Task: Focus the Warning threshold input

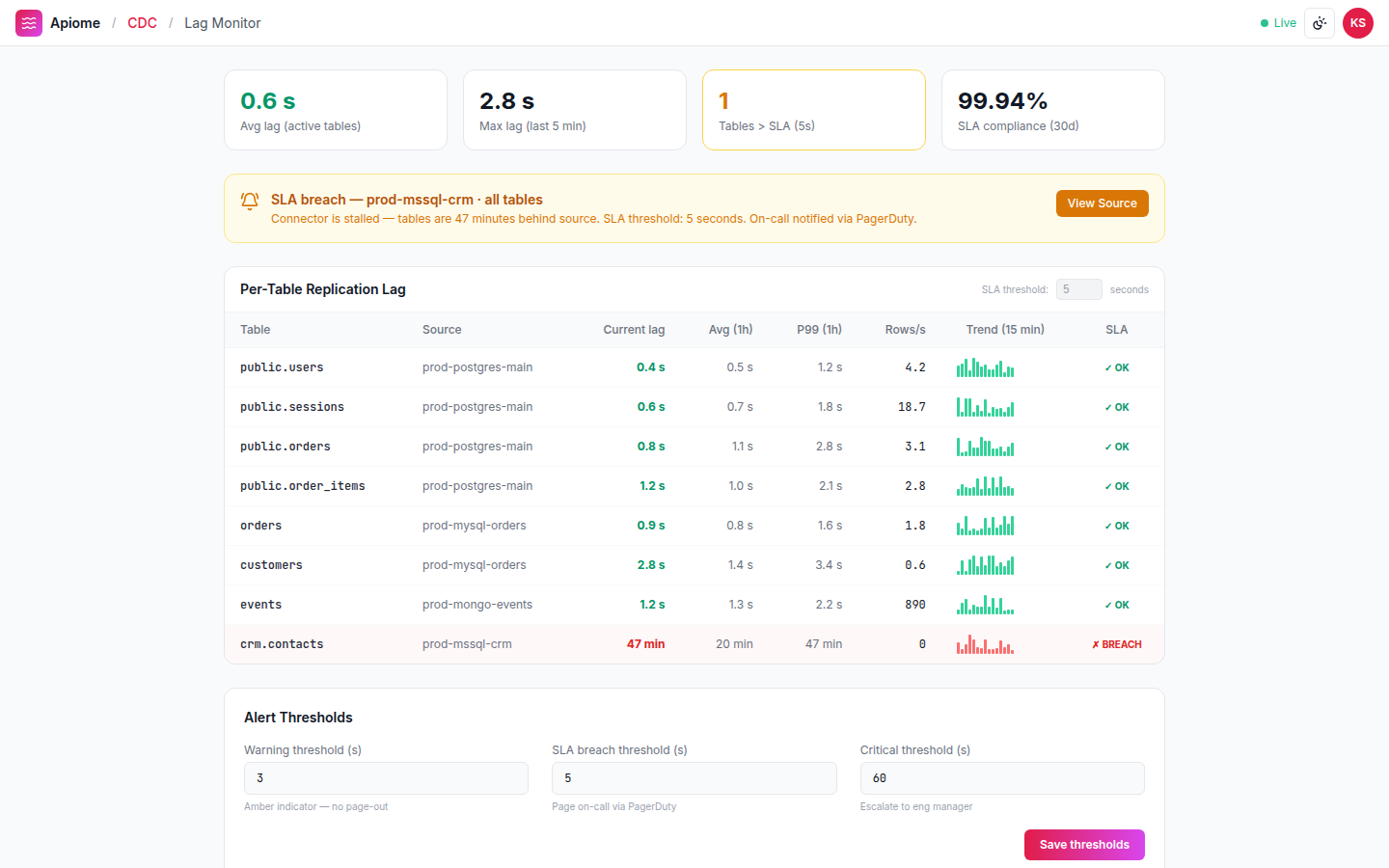Action: [x=386, y=778]
